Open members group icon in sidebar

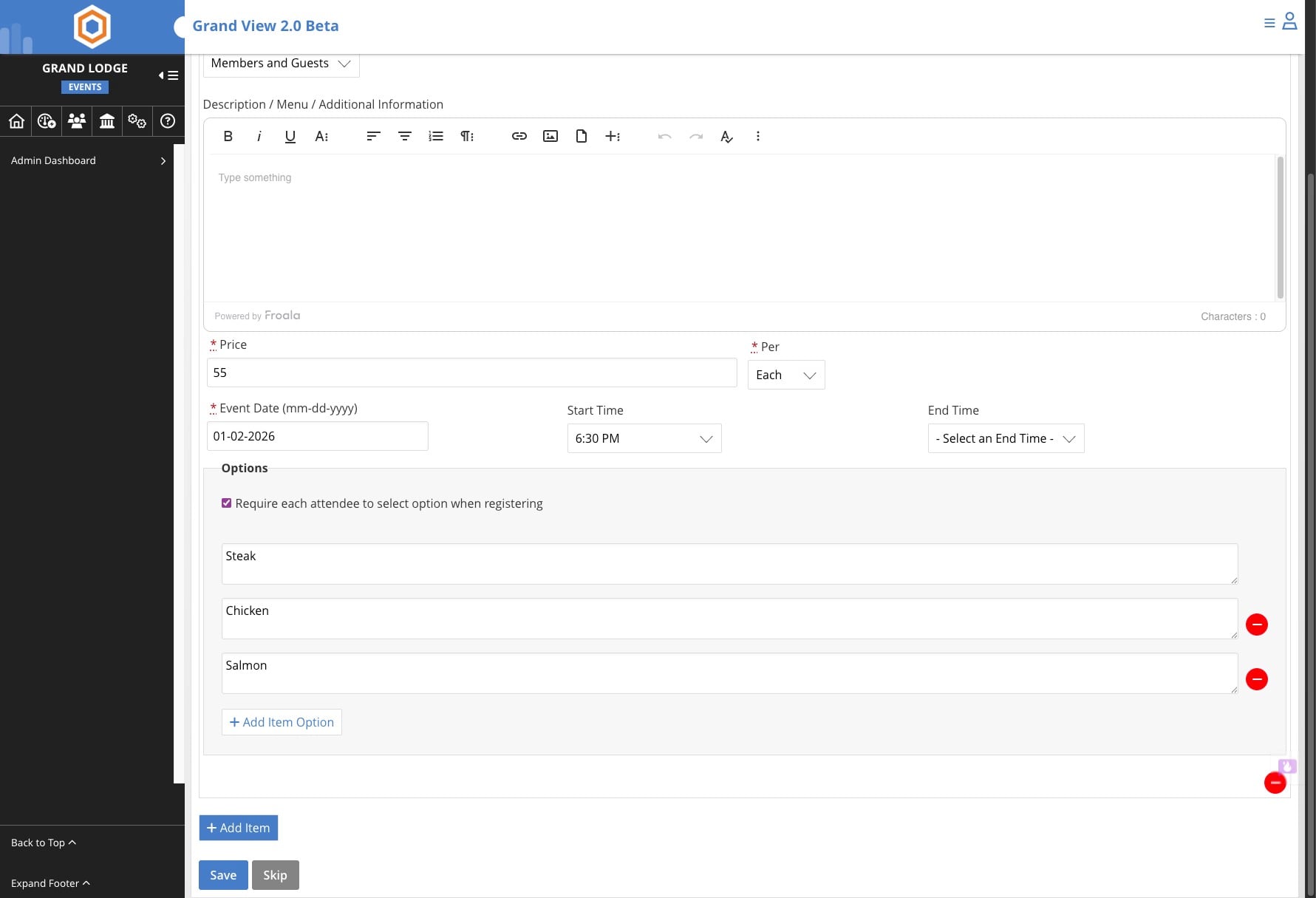click(77, 120)
